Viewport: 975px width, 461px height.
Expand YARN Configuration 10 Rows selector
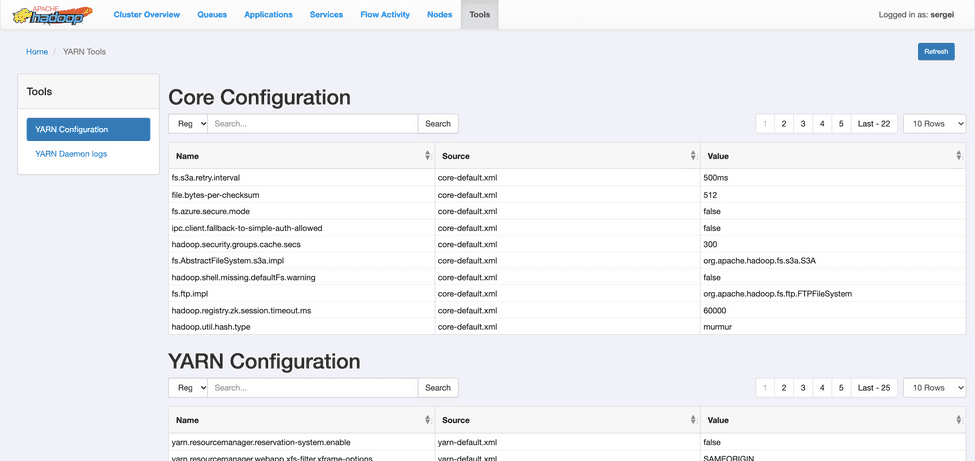tap(934, 388)
